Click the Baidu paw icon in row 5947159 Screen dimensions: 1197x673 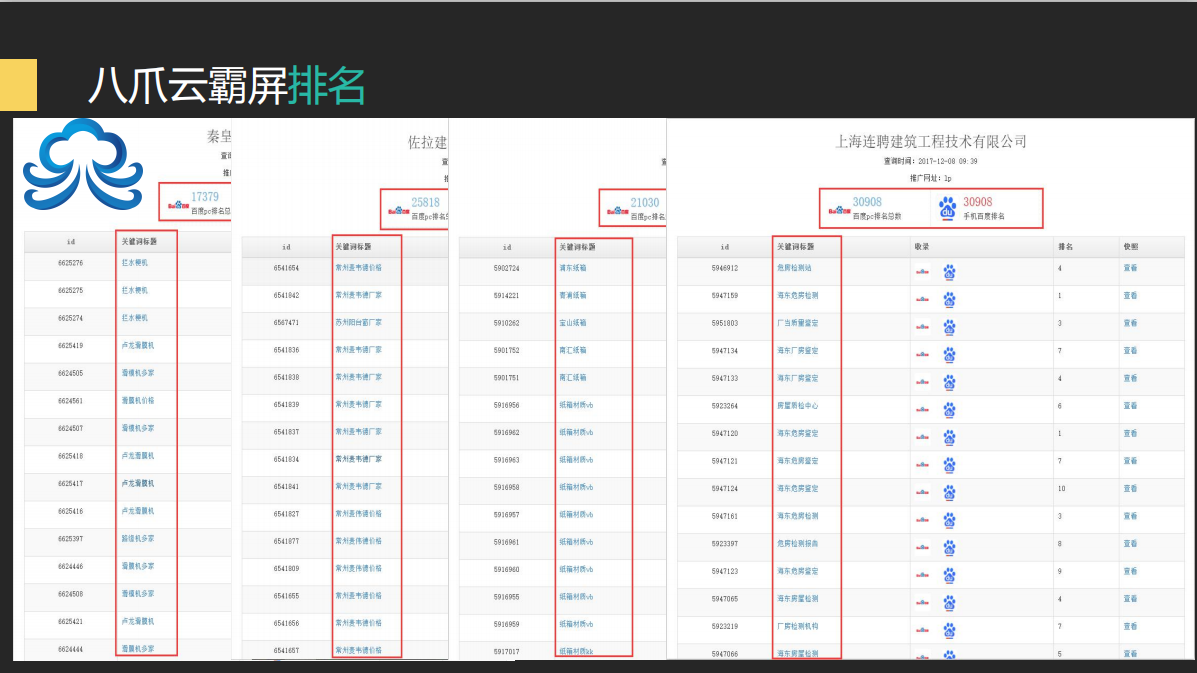tap(949, 299)
